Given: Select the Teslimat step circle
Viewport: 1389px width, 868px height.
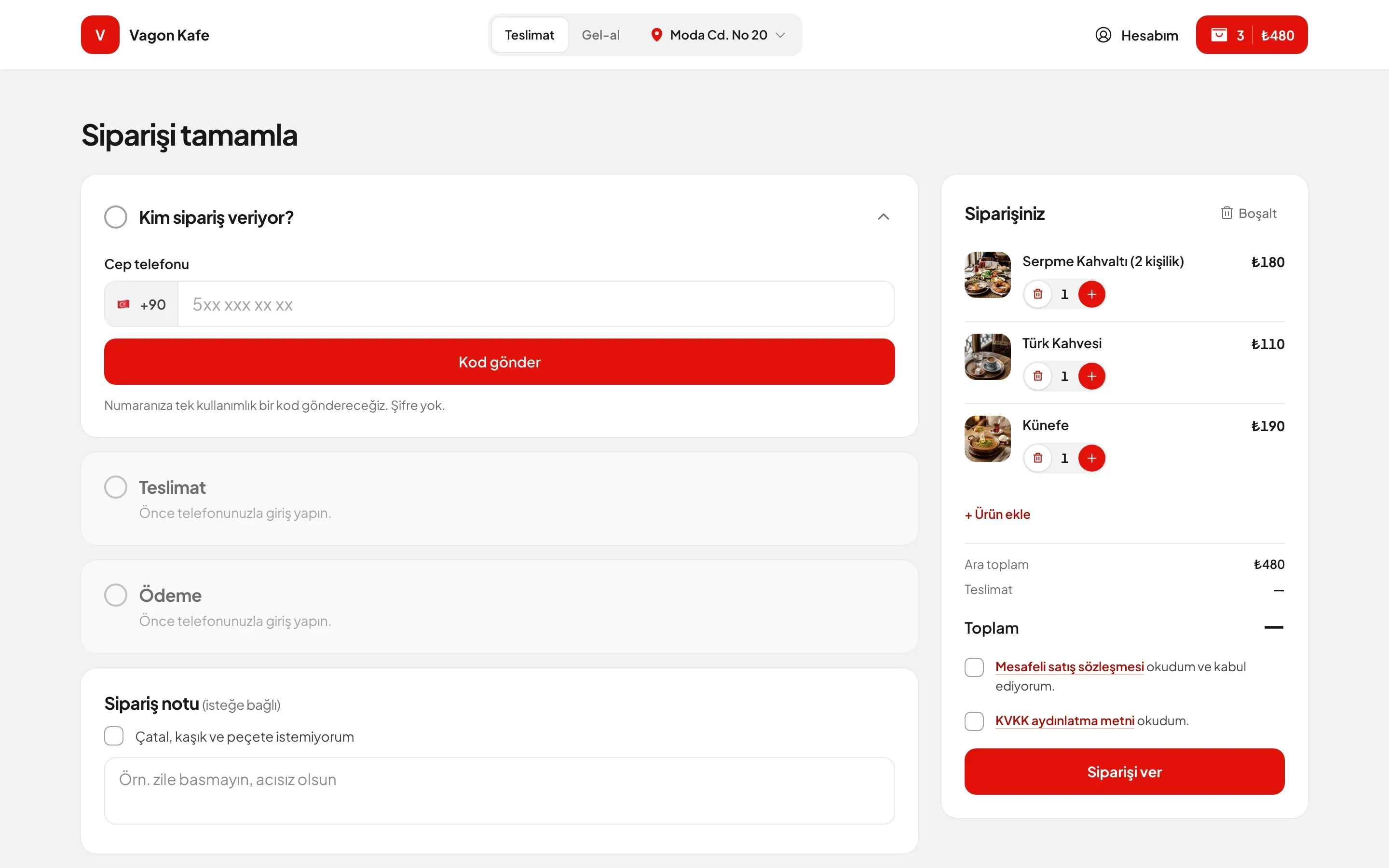Looking at the screenshot, I should tap(115, 487).
